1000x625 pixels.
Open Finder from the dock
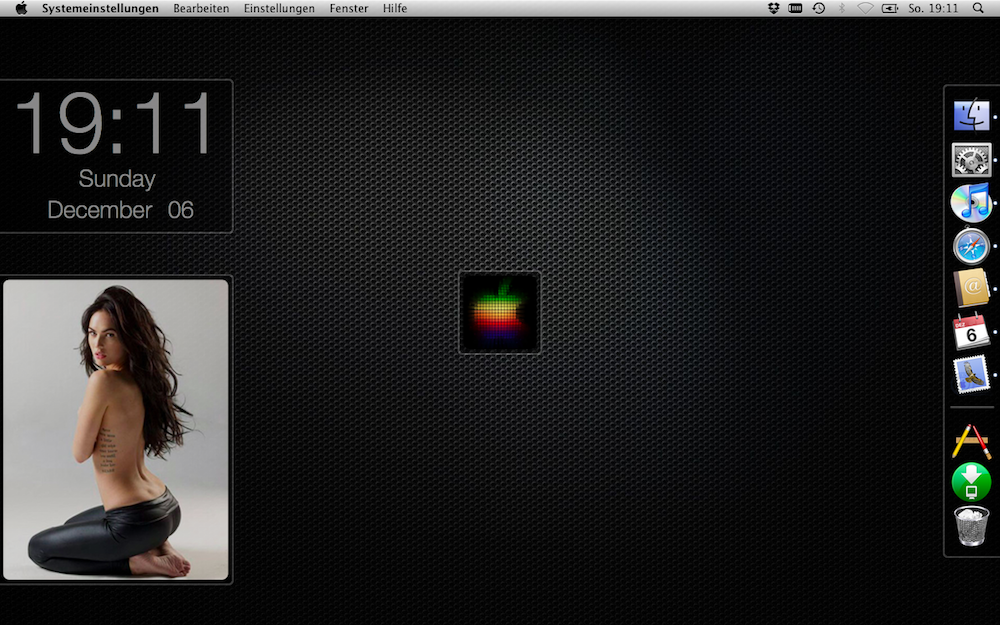pyautogui.click(x=971, y=115)
